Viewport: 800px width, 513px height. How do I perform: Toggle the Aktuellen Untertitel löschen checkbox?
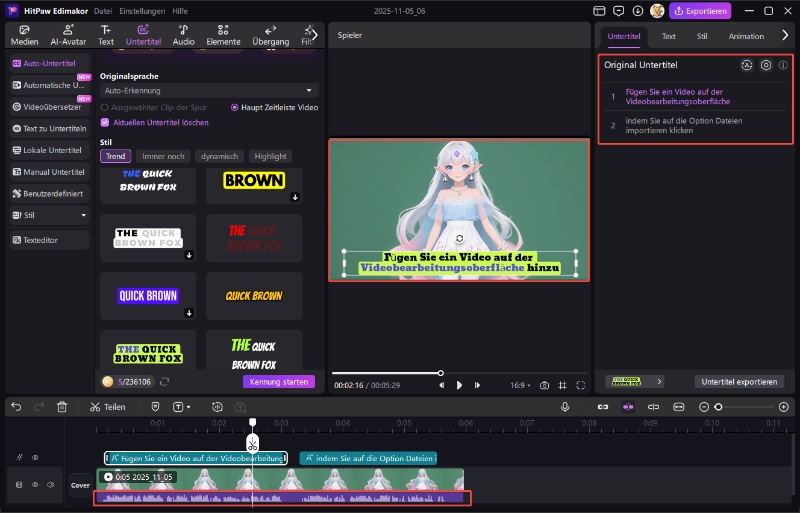(x=105, y=123)
